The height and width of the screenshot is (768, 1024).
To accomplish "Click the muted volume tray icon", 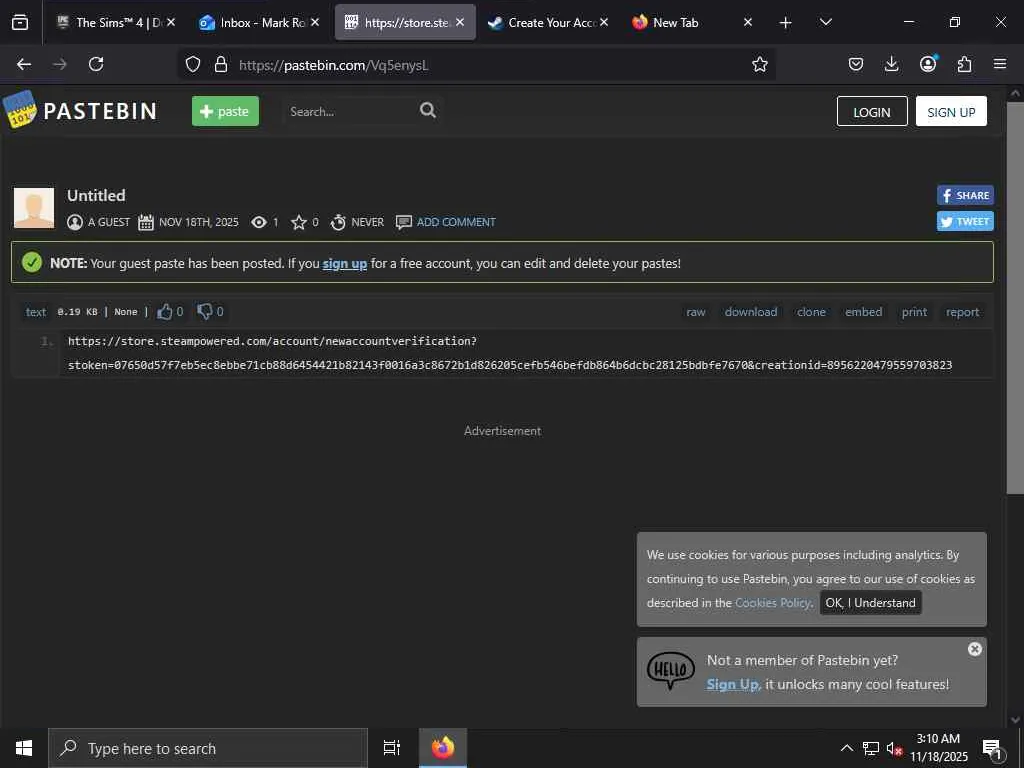I will pos(894,748).
